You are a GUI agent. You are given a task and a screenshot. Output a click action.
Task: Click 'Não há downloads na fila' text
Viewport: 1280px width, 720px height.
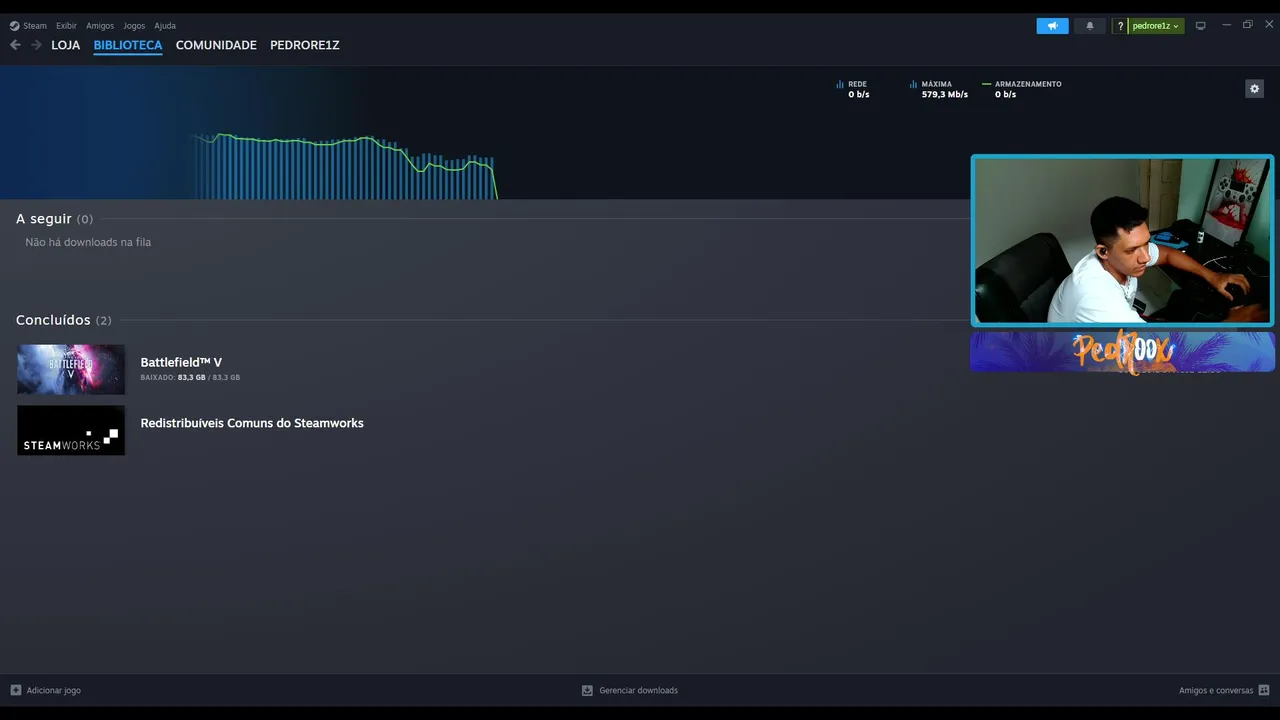click(88, 242)
